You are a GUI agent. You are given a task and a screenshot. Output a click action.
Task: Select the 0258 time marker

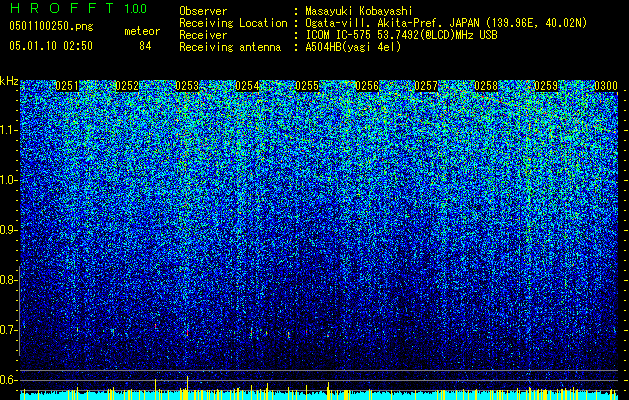pyautogui.click(x=486, y=86)
